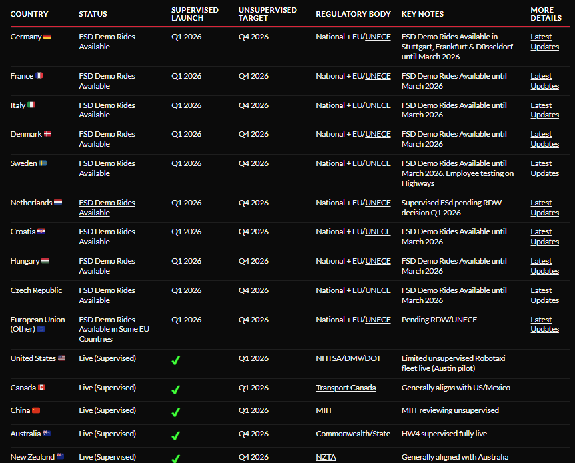Select 'Generally aligns with US/Mexico' note

(455, 387)
